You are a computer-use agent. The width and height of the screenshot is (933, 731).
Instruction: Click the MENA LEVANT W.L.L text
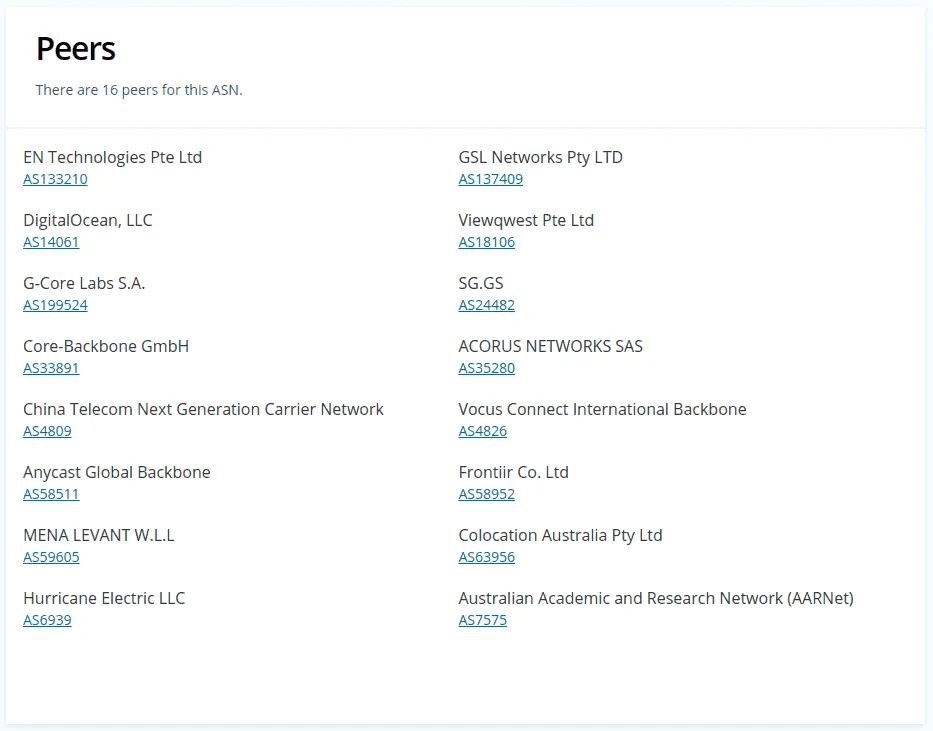(99, 535)
